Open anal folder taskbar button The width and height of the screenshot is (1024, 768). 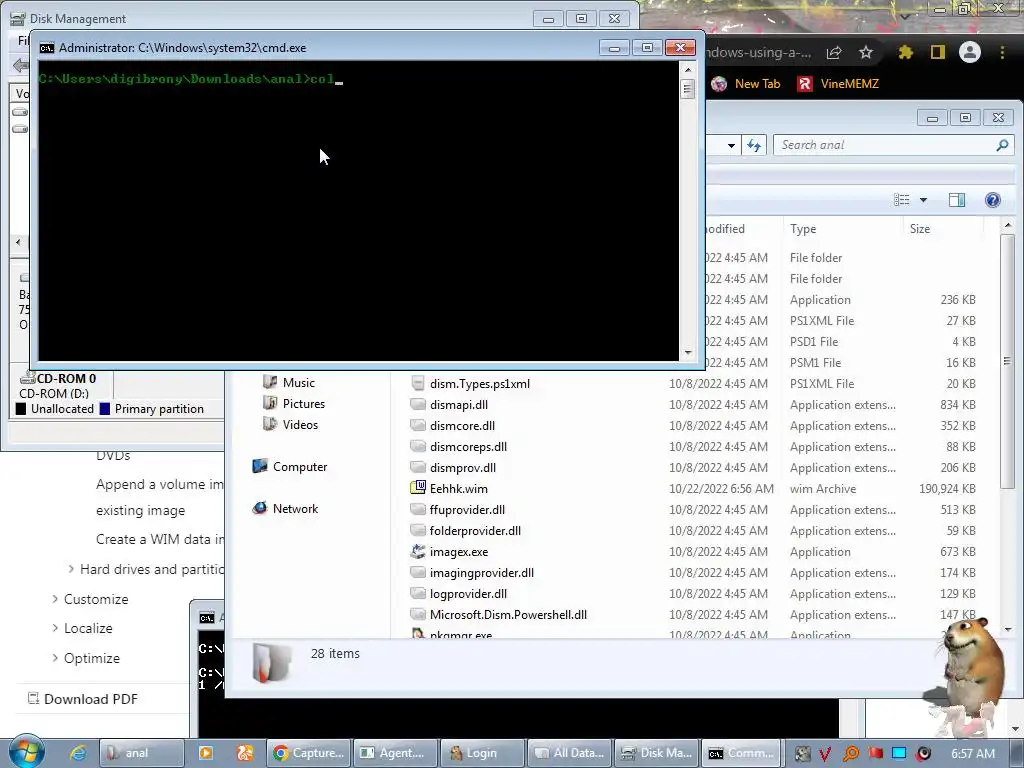pos(141,753)
